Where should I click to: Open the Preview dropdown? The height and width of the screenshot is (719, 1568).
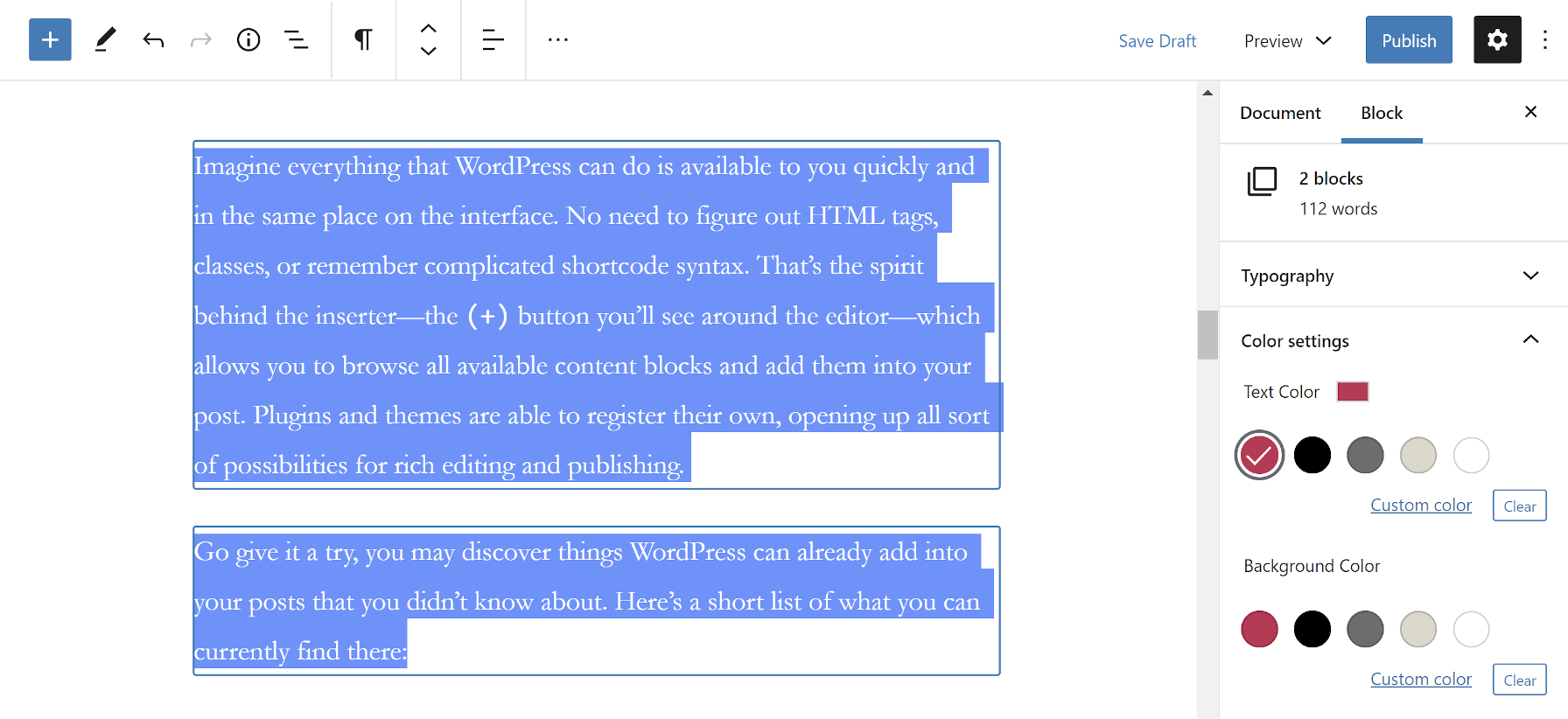(1287, 41)
